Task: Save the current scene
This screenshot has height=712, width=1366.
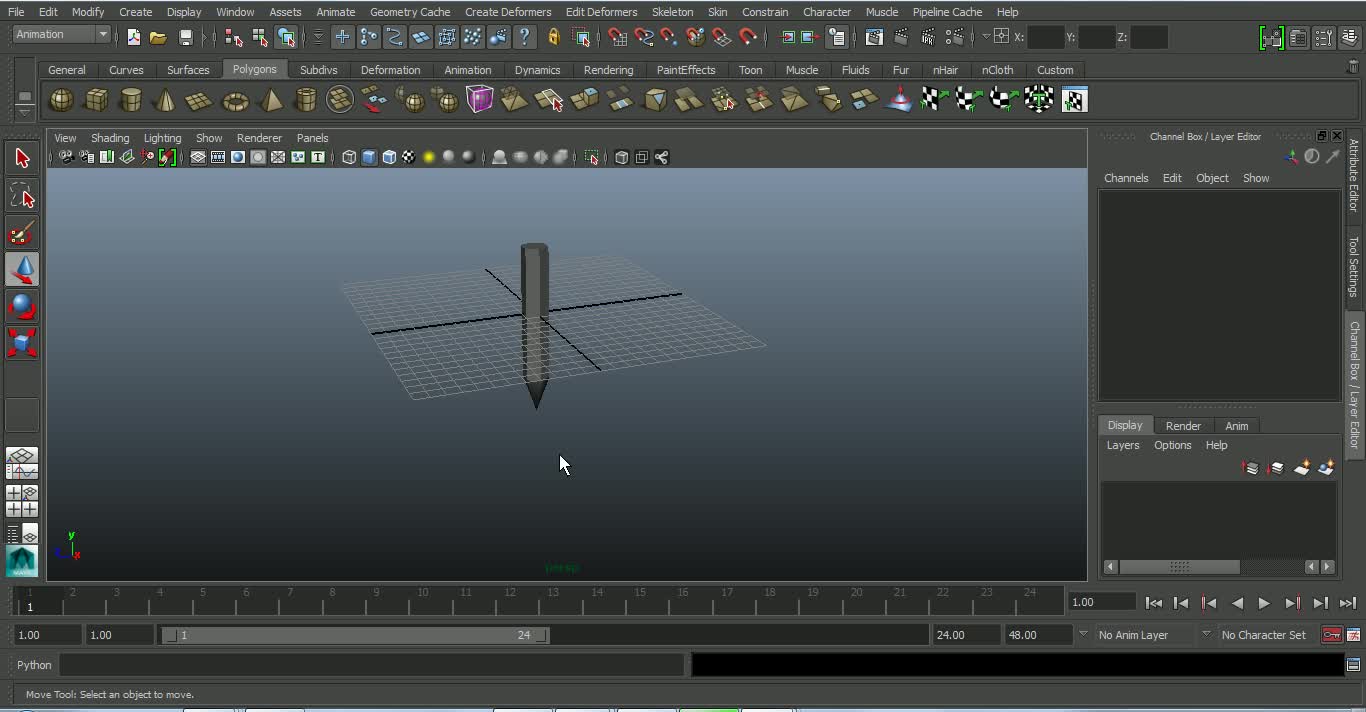Action: (x=185, y=37)
